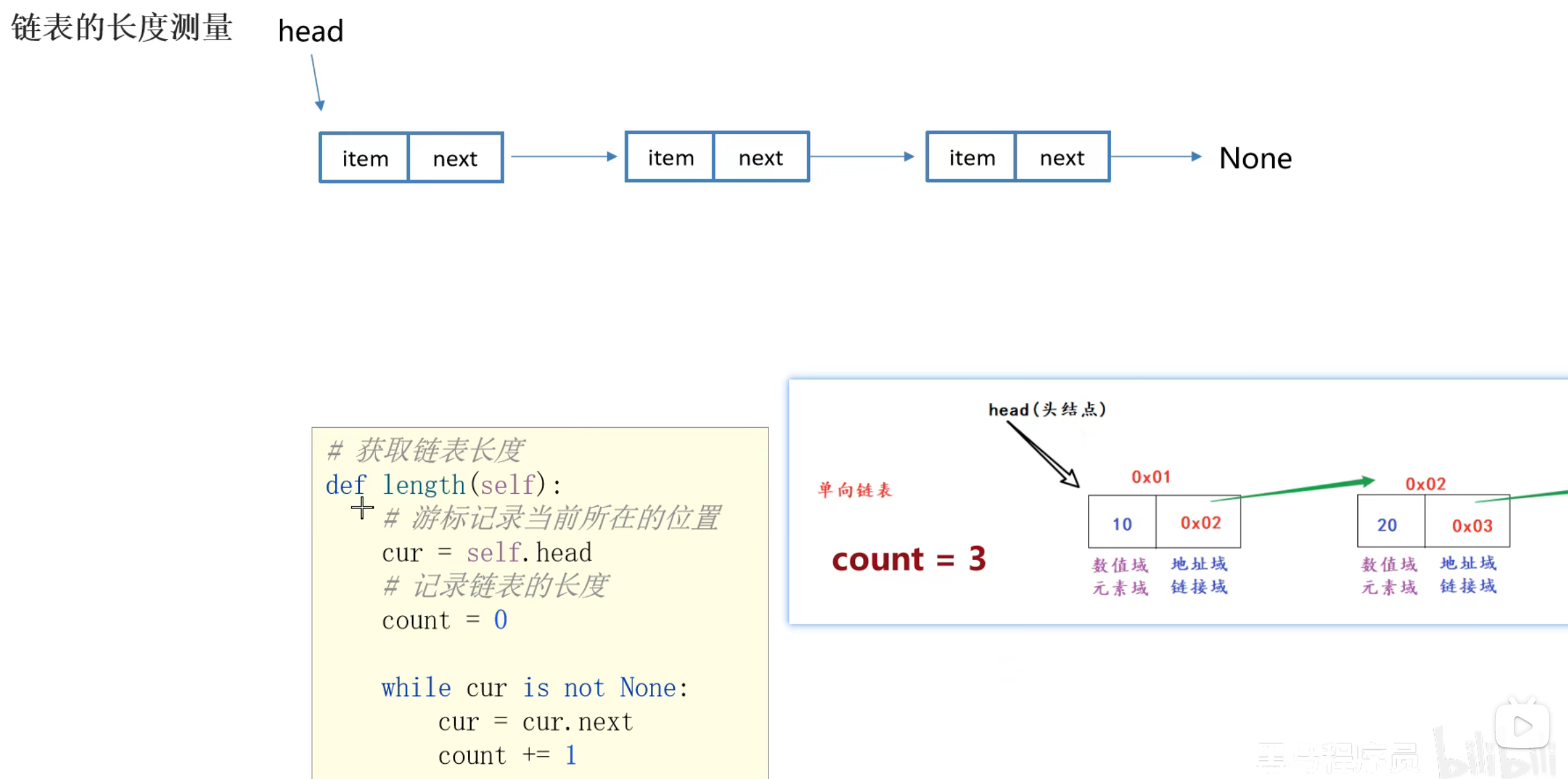Click the red 0x02 address cell

(1200, 523)
